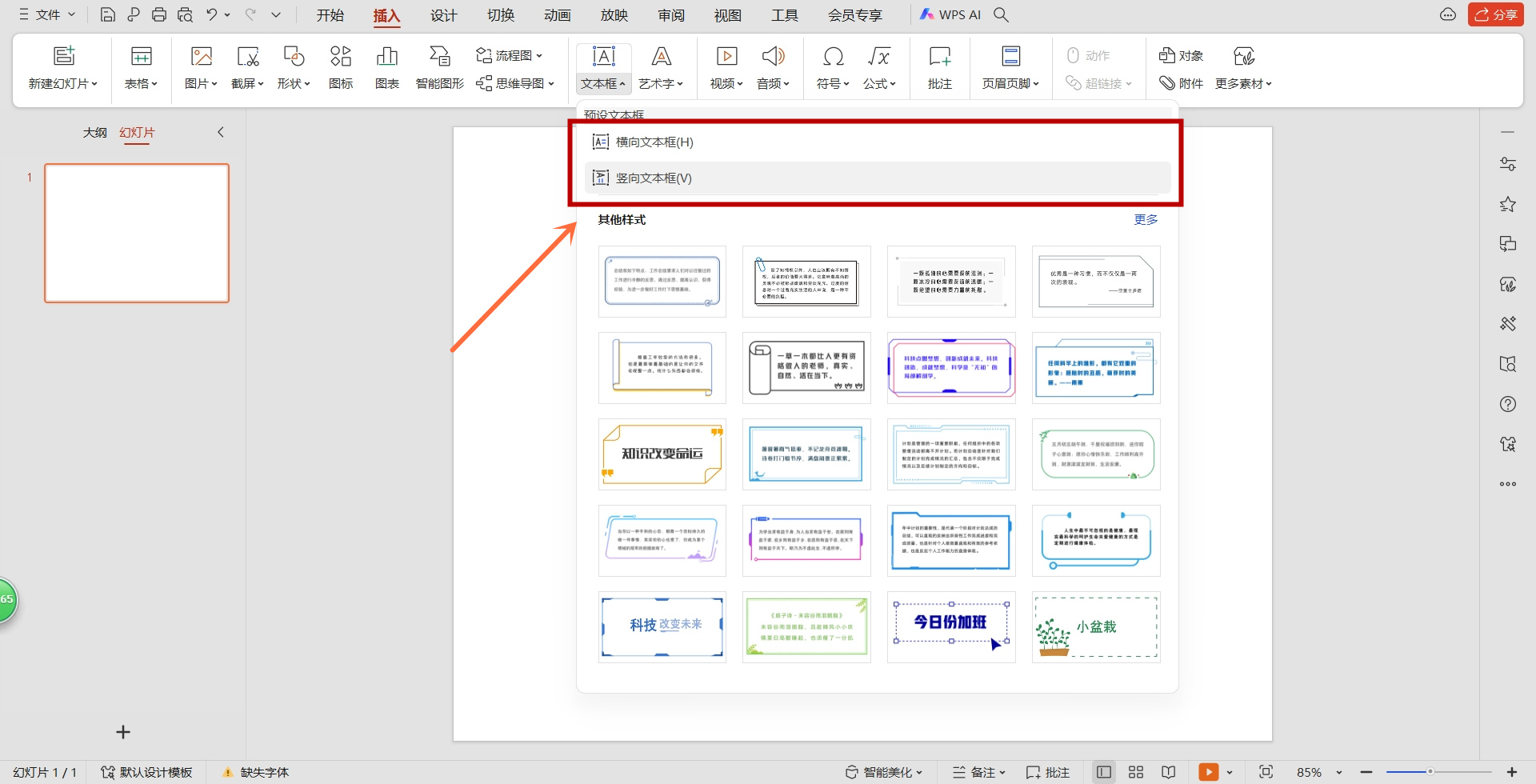Switch to normal view in status bar
Image resolution: width=1536 pixels, height=784 pixels.
[x=1104, y=772]
